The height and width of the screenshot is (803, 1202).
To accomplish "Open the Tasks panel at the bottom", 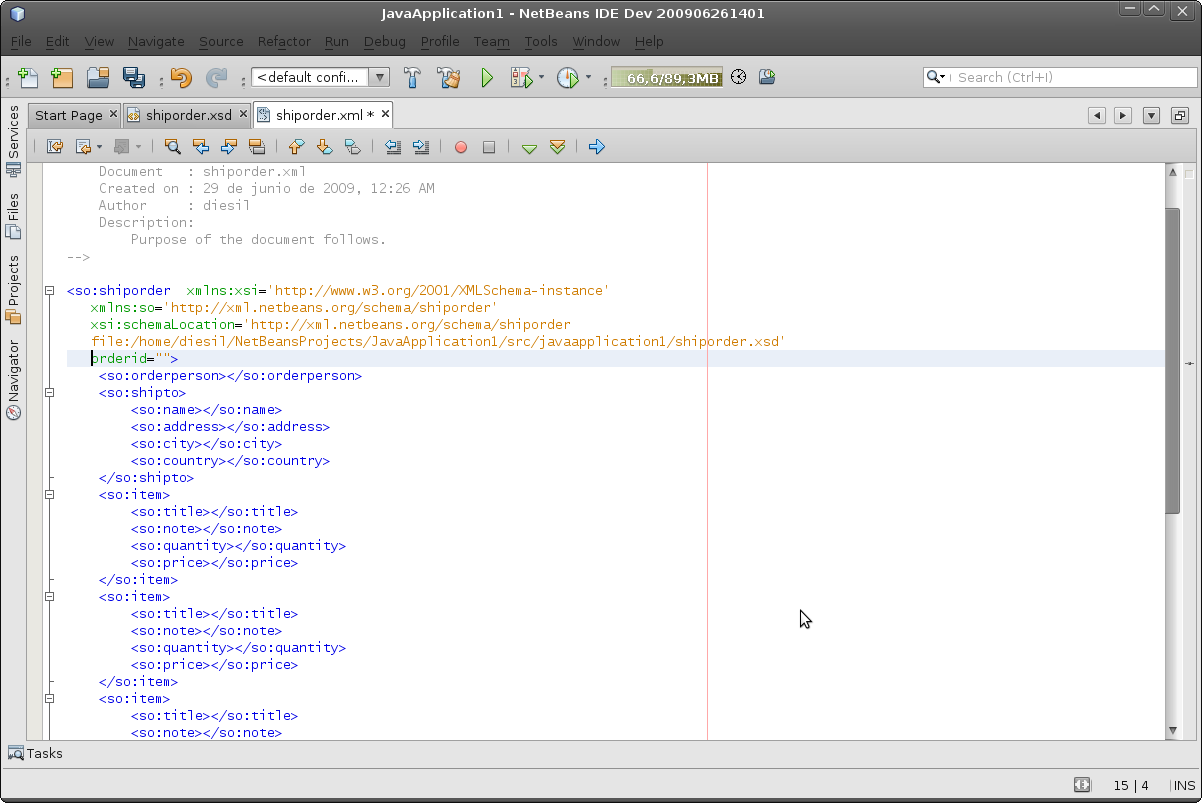I will [36, 753].
